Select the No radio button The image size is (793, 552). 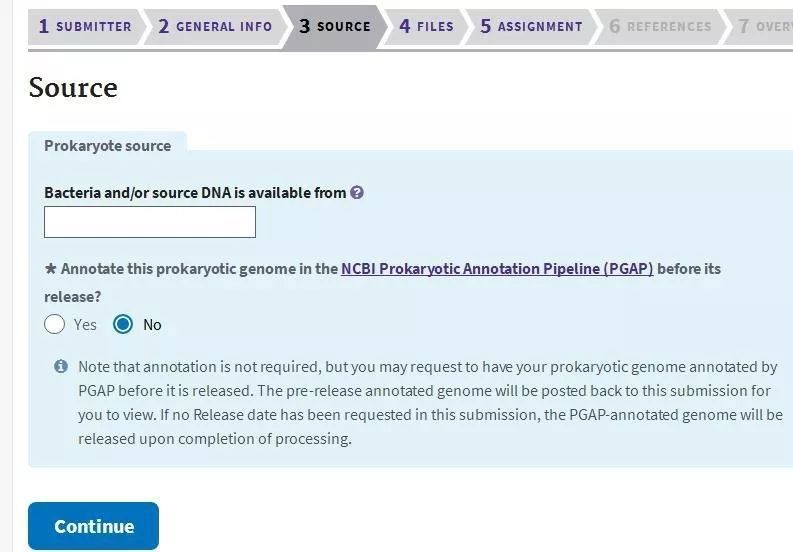tap(123, 324)
